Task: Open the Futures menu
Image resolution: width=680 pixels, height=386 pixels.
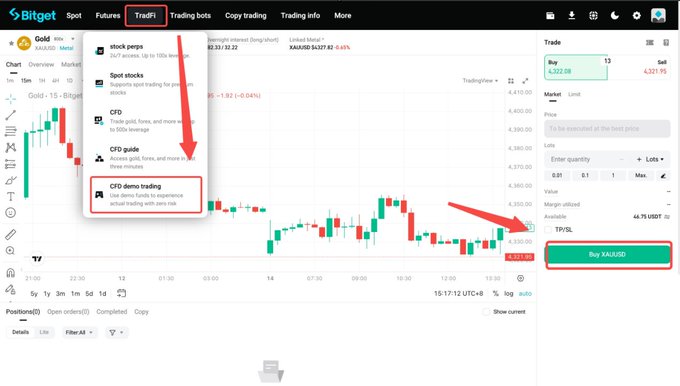Action: coord(108,16)
